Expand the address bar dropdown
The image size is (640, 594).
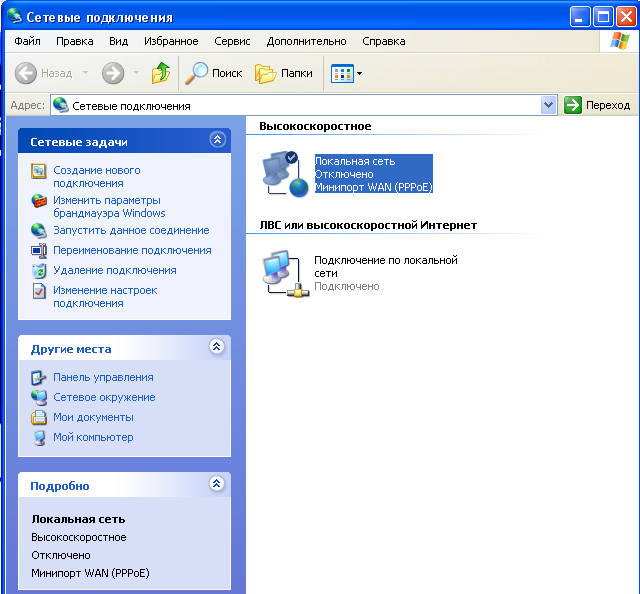coord(549,105)
